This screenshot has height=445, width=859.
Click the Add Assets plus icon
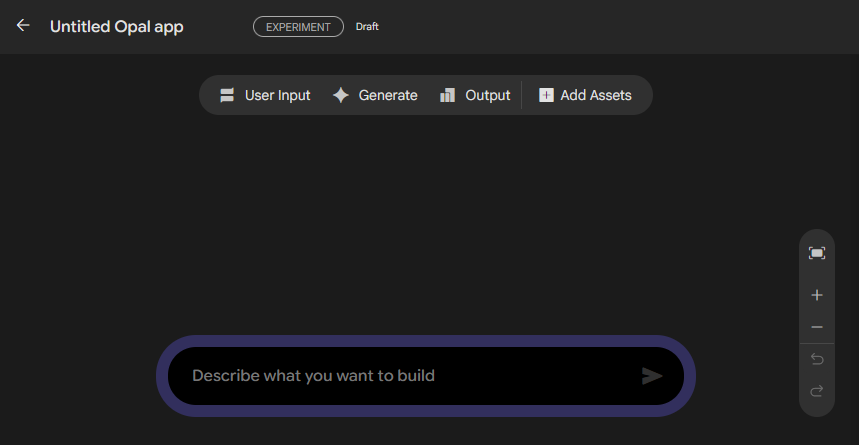(x=546, y=95)
